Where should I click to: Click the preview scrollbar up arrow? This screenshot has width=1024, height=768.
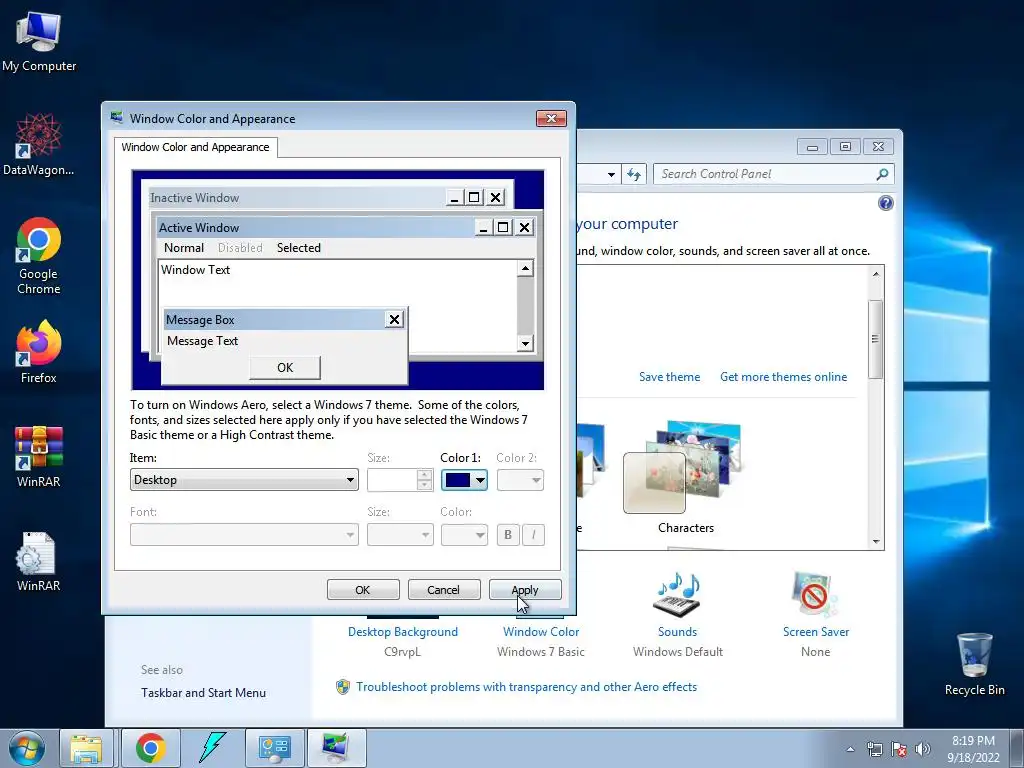pyautogui.click(x=525, y=268)
